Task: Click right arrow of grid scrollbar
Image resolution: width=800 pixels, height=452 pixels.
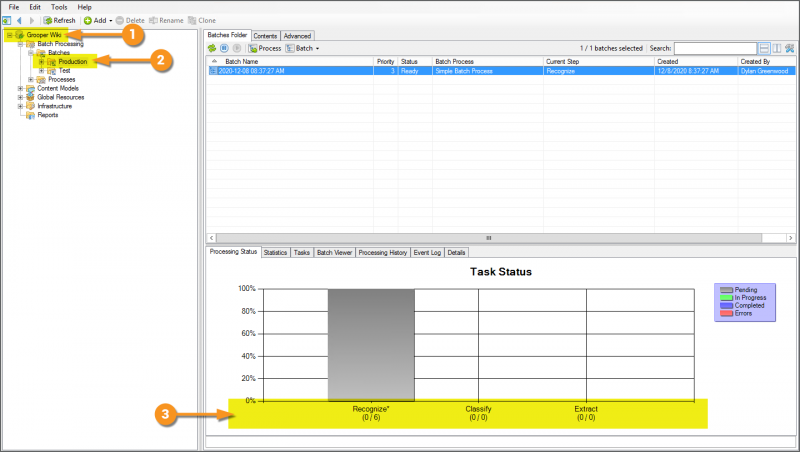Action: click(x=791, y=238)
